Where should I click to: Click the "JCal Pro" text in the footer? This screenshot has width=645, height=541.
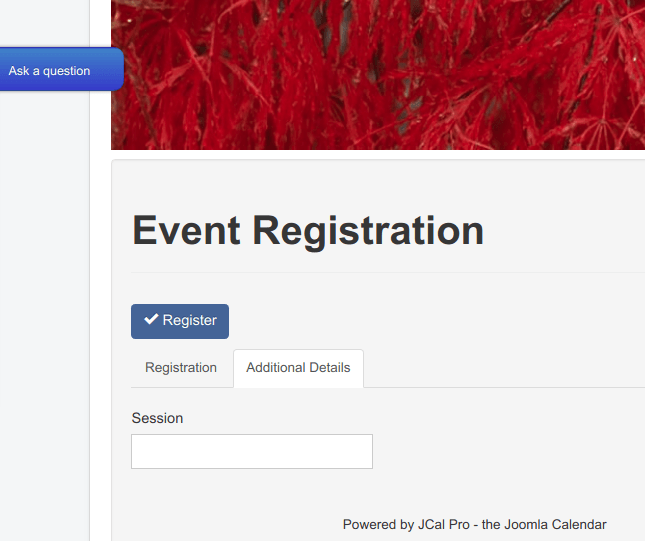coord(443,525)
